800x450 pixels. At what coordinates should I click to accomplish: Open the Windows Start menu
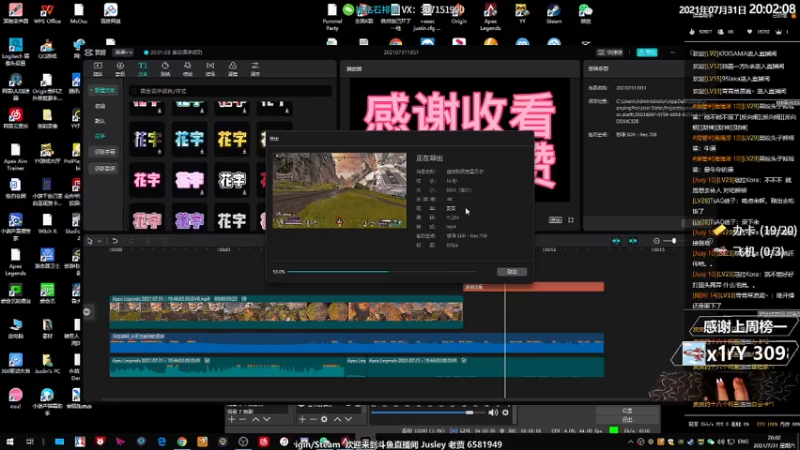9,442
